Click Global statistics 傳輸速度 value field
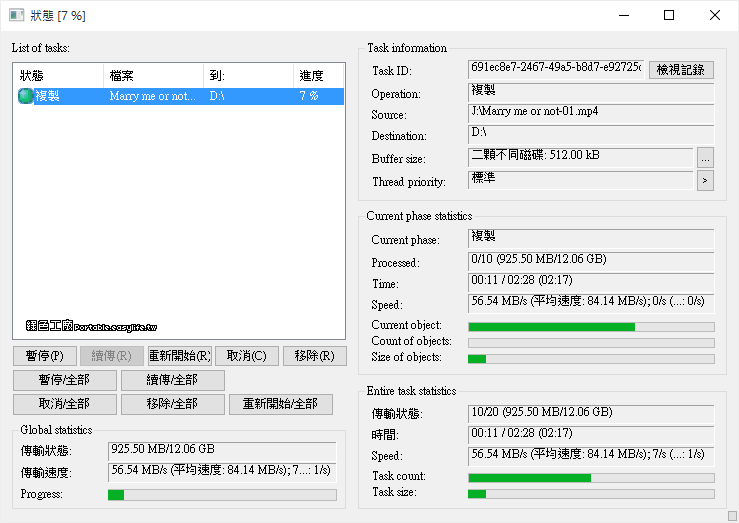This screenshot has width=739, height=523. pyautogui.click(x=222, y=472)
